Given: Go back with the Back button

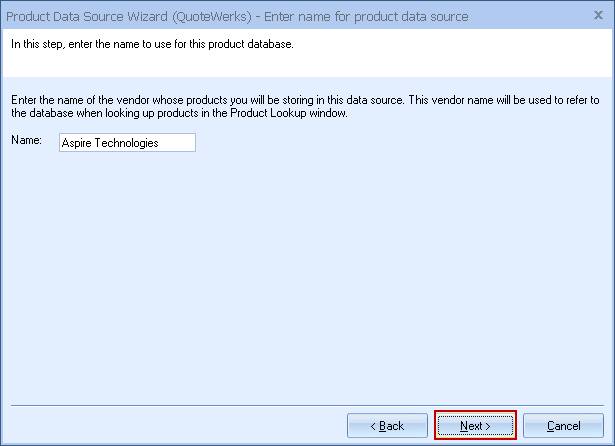Looking at the screenshot, I should pyautogui.click(x=387, y=425).
